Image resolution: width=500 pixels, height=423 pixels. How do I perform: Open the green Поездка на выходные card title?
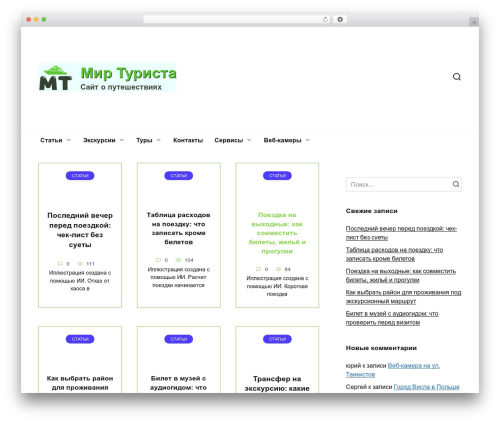(x=277, y=233)
